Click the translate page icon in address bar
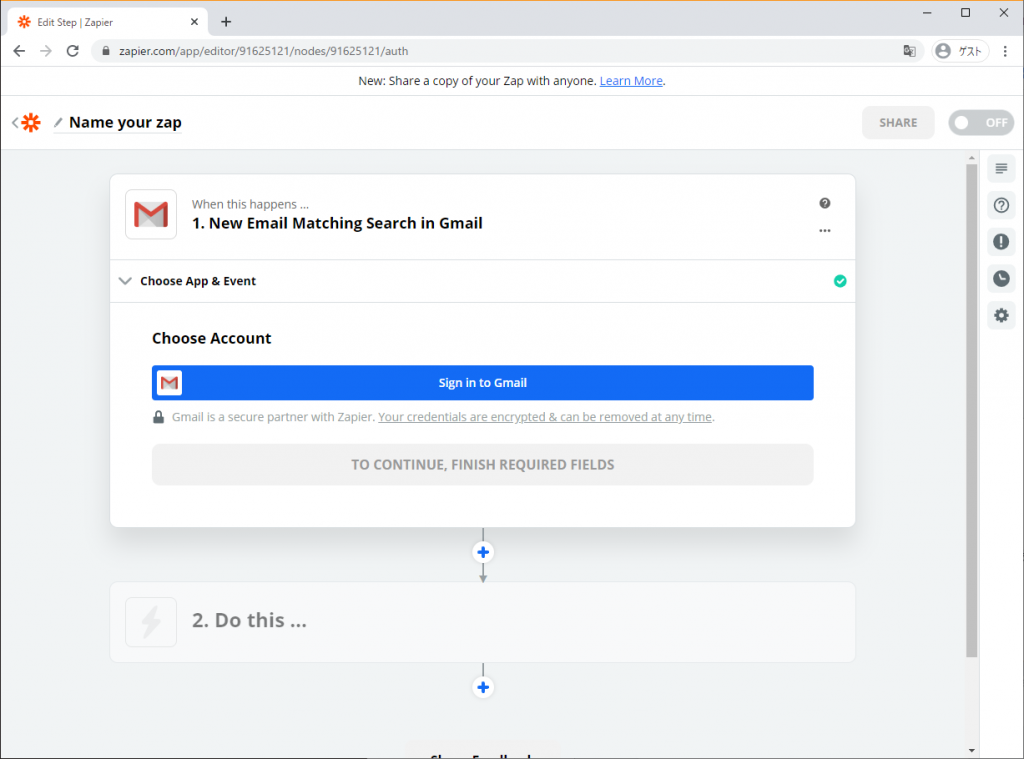The height and width of the screenshot is (759, 1024). (x=909, y=51)
